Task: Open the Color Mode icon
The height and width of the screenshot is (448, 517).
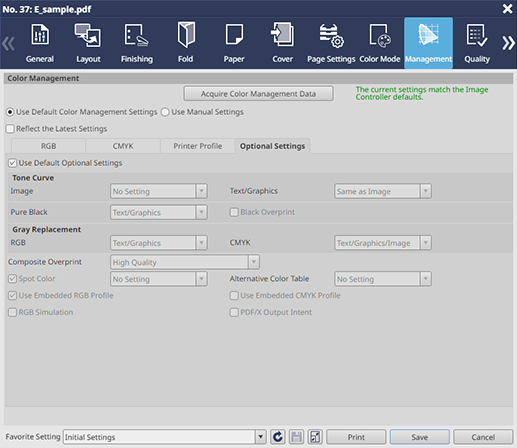Action: coord(380,43)
